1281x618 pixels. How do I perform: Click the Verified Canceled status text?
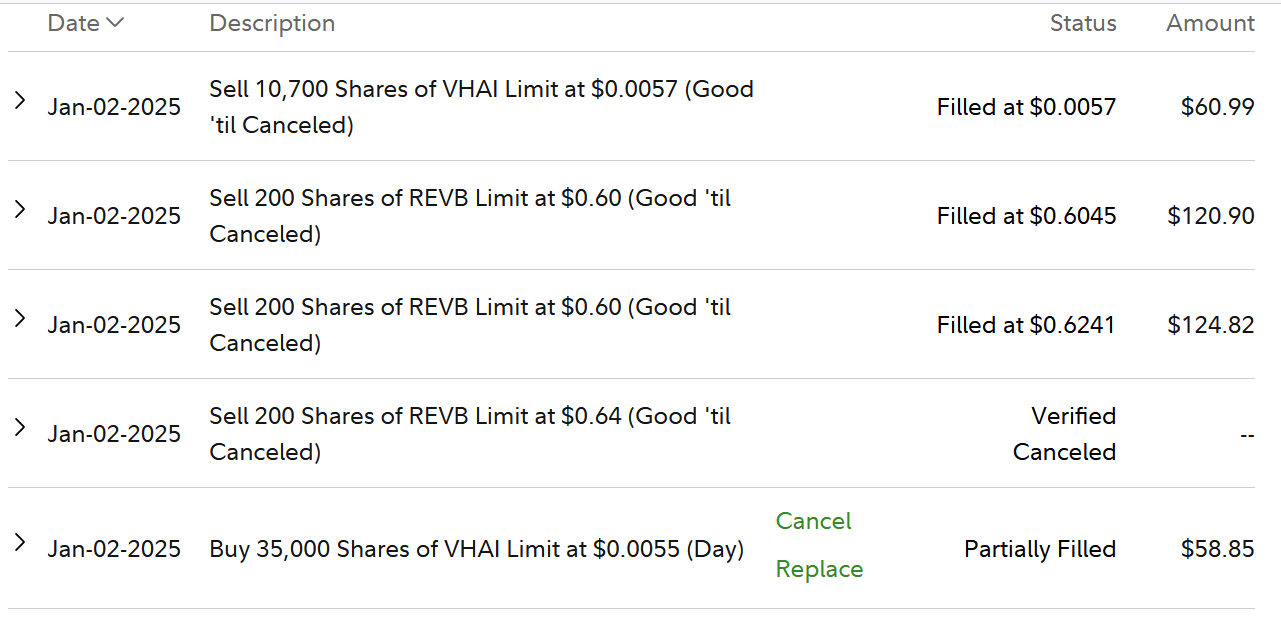pyautogui.click(x=1064, y=434)
